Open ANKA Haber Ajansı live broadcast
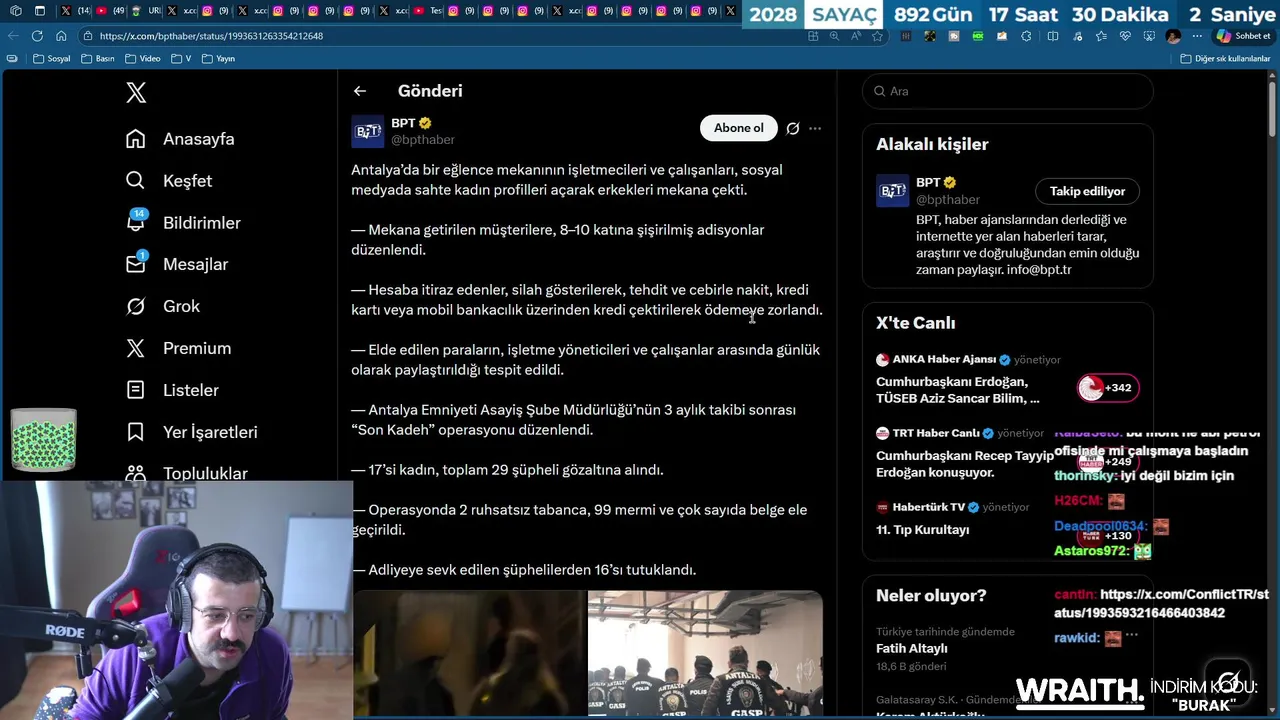Image resolution: width=1280 pixels, height=720 pixels. (x=1007, y=381)
